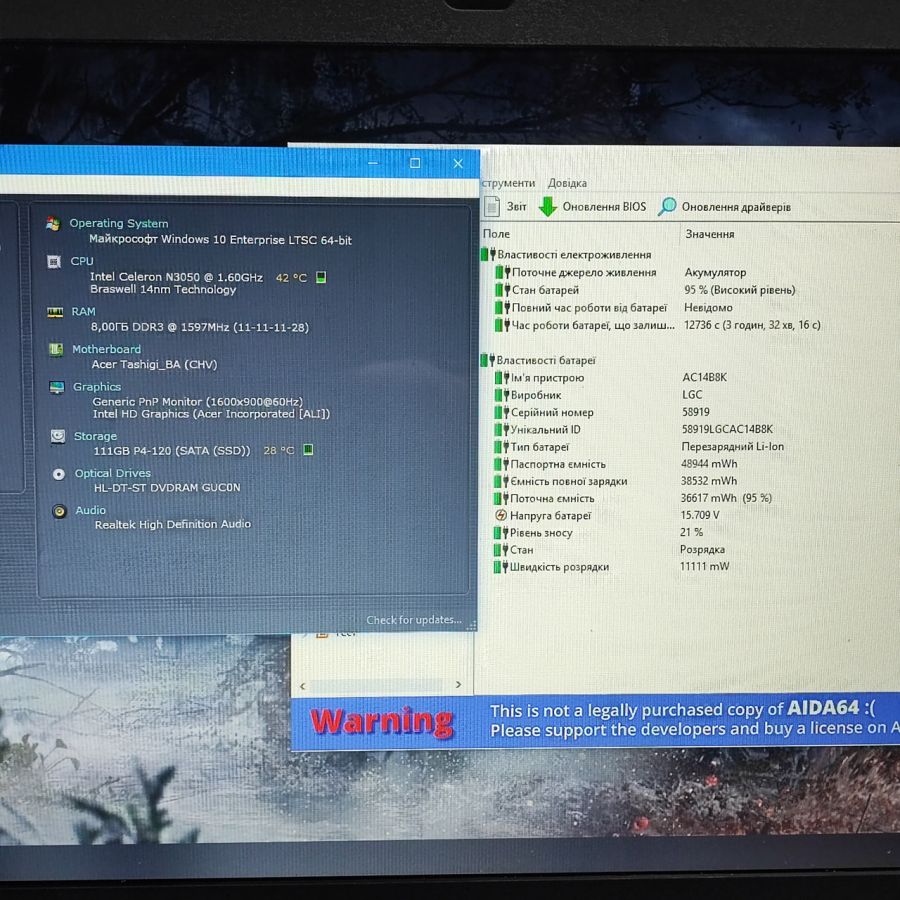Click the report page icon beside Звіт
The image size is (900, 900).
491,207
